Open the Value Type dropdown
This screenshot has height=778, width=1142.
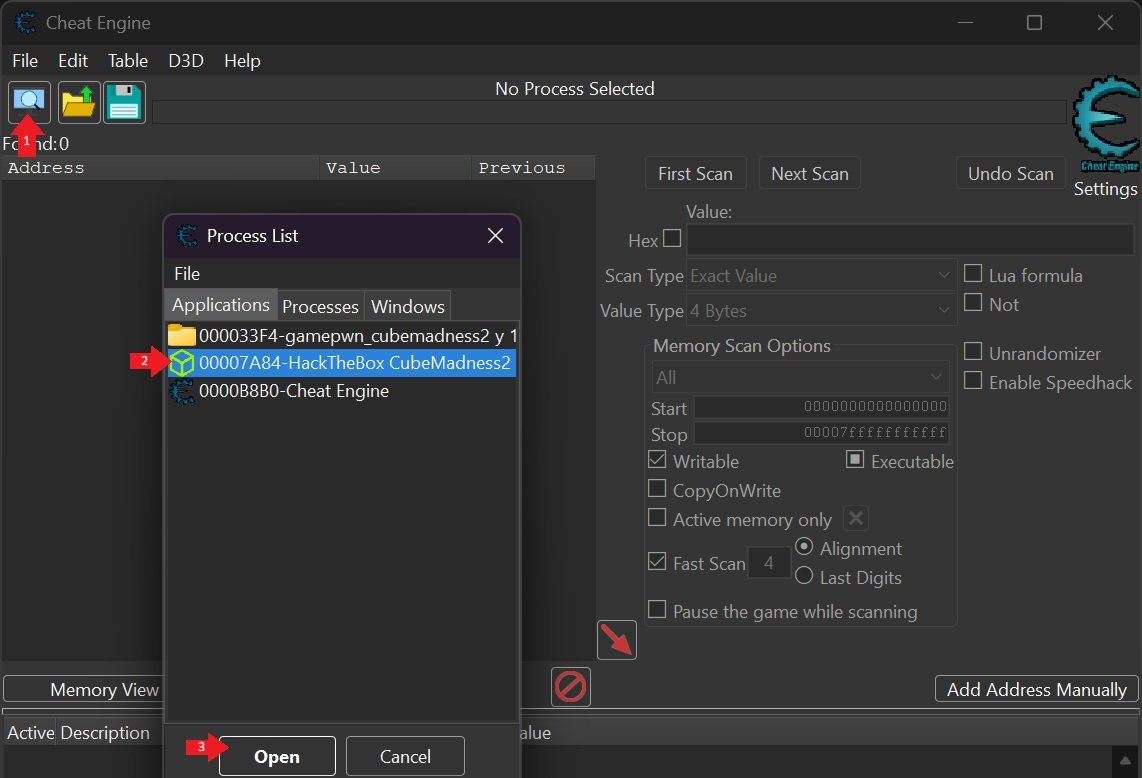pyautogui.click(x=821, y=311)
